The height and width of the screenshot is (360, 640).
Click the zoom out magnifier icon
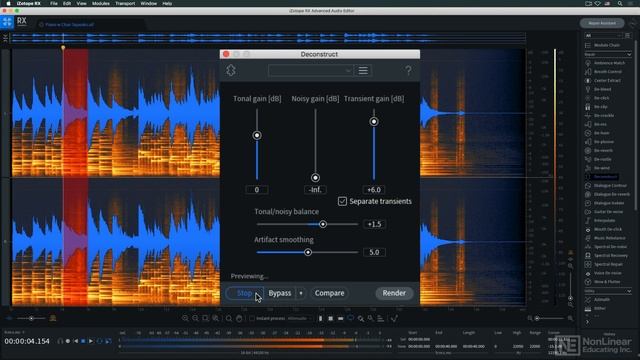(x=195, y=318)
